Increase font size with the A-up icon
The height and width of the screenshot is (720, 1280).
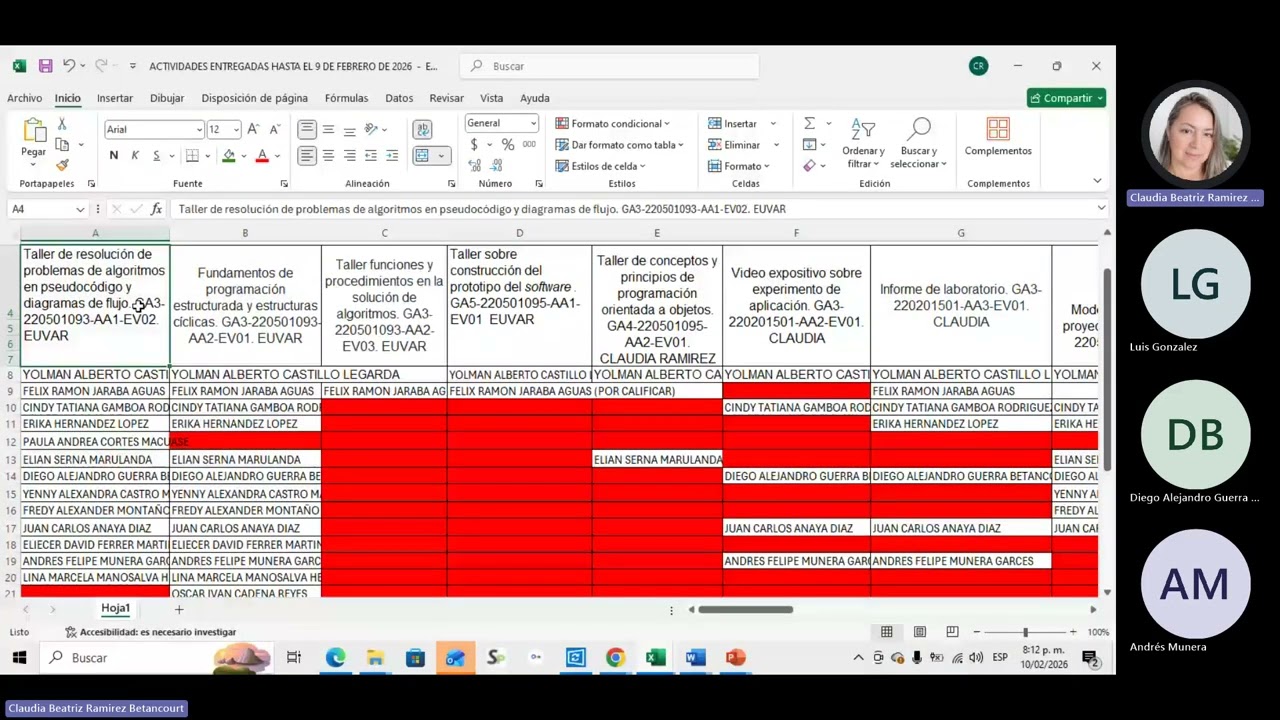(x=253, y=129)
